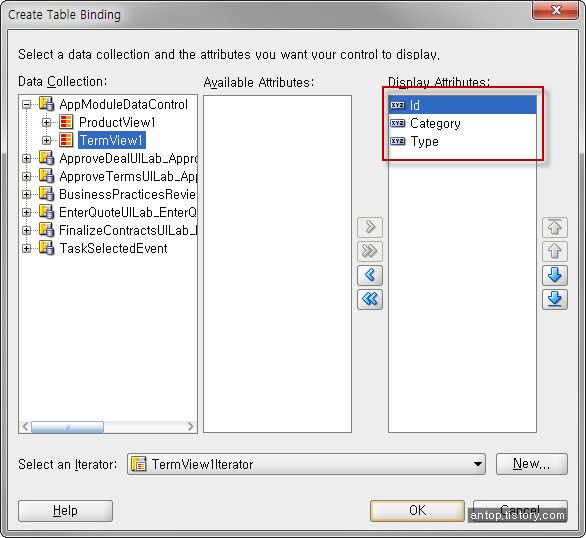Expand the FinalizeContractsUILab node
The height and width of the screenshot is (538, 586).
27,230
